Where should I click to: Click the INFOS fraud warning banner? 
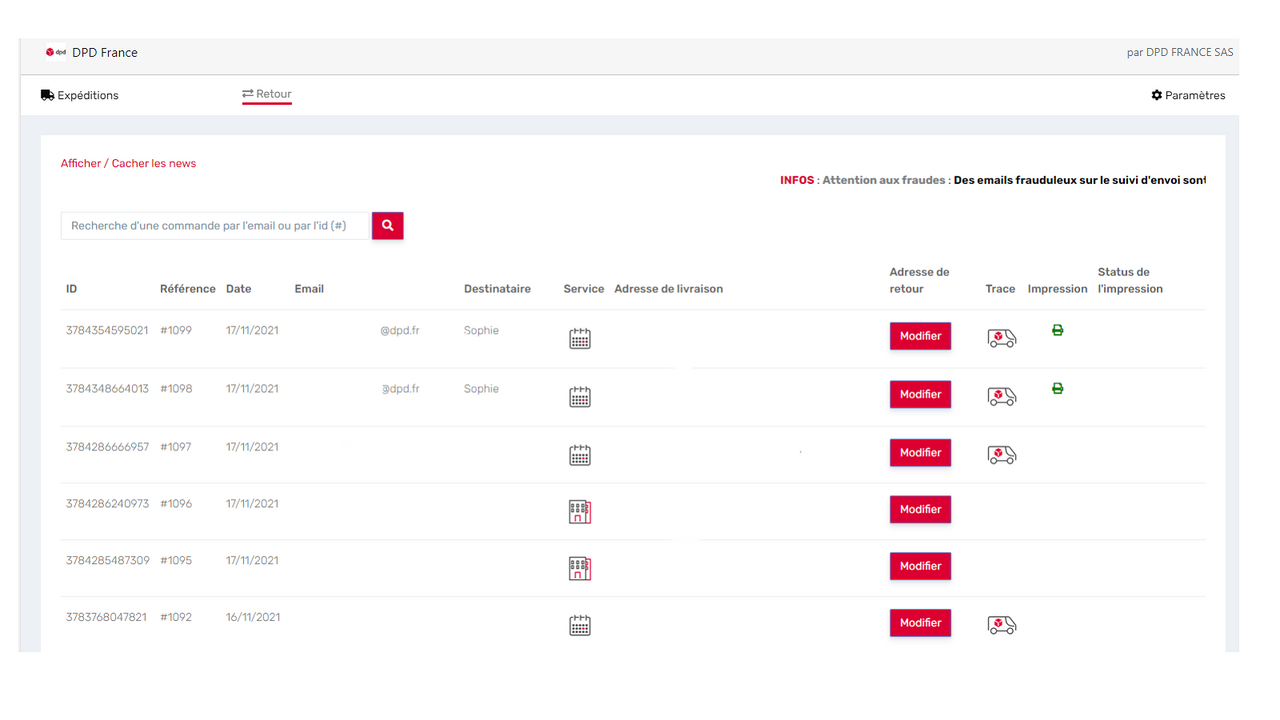(x=993, y=181)
